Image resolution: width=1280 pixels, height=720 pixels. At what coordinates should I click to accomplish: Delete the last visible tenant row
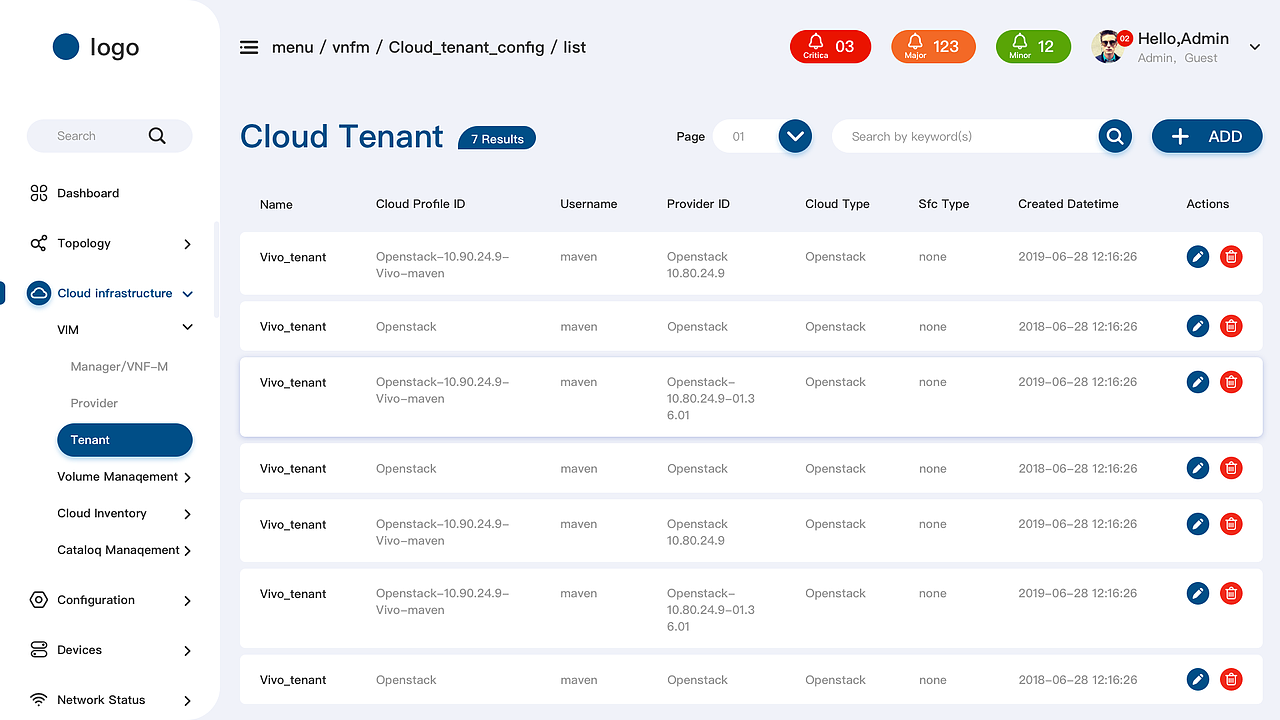tap(1231, 680)
